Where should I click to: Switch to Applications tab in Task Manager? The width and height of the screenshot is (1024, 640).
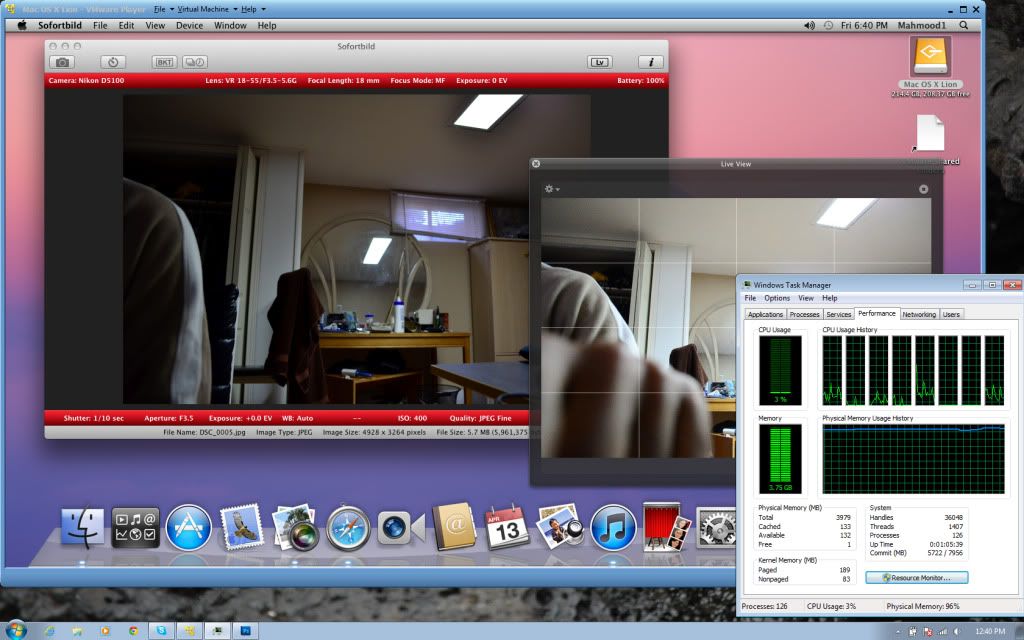pos(765,314)
